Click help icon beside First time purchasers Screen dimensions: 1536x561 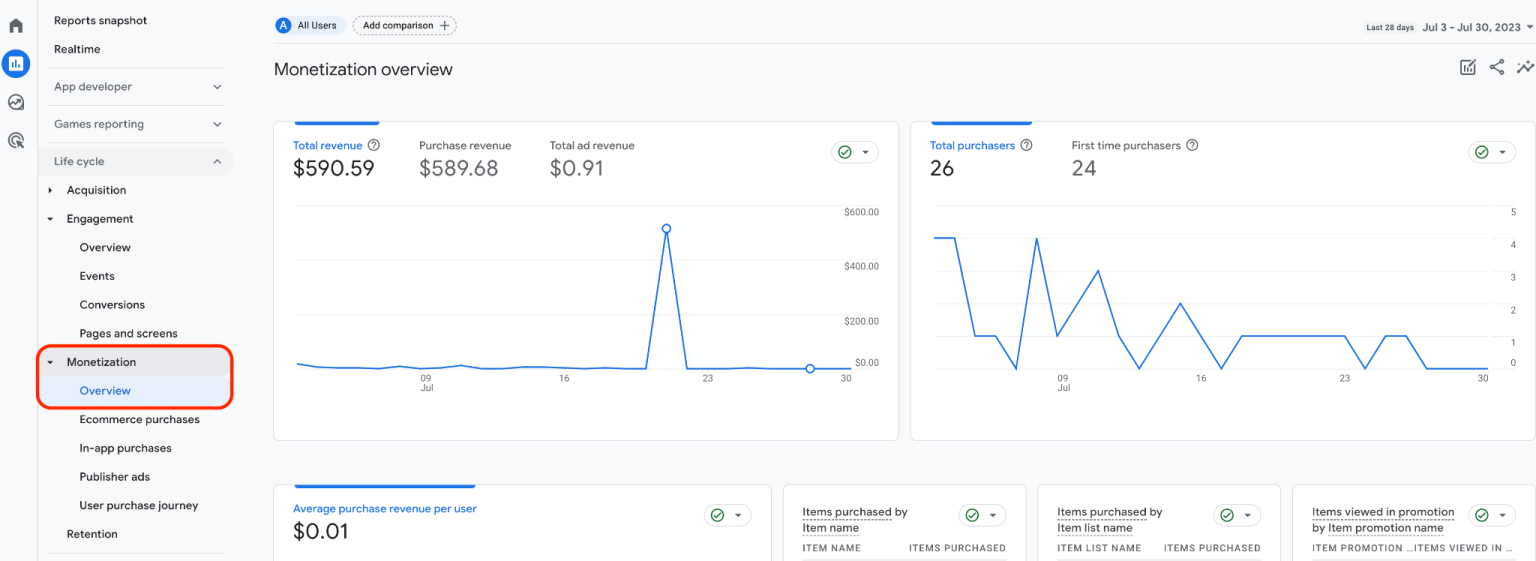tap(1192, 146)
